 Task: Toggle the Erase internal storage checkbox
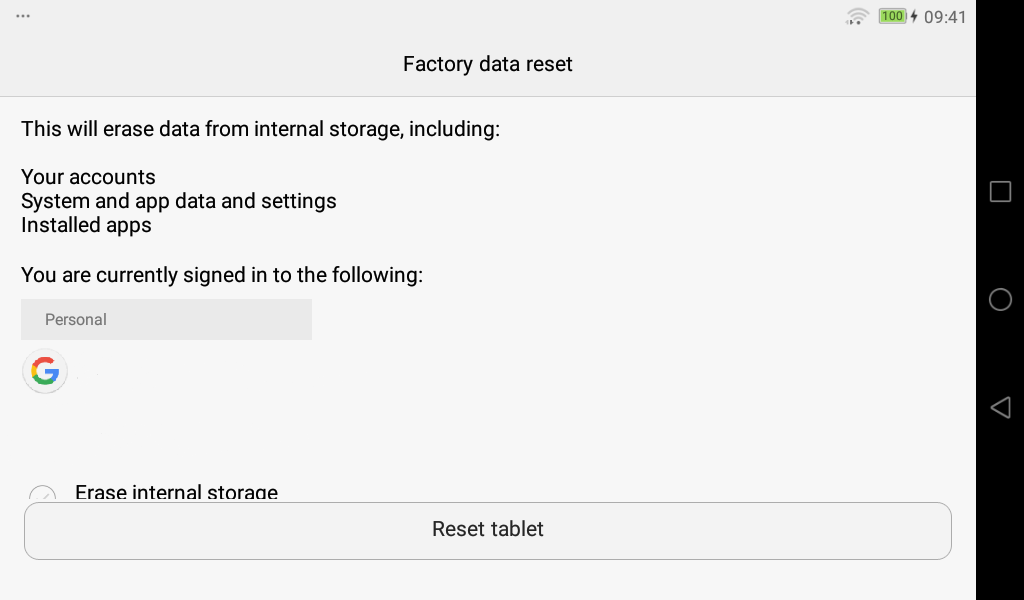[x=42, y=495]
